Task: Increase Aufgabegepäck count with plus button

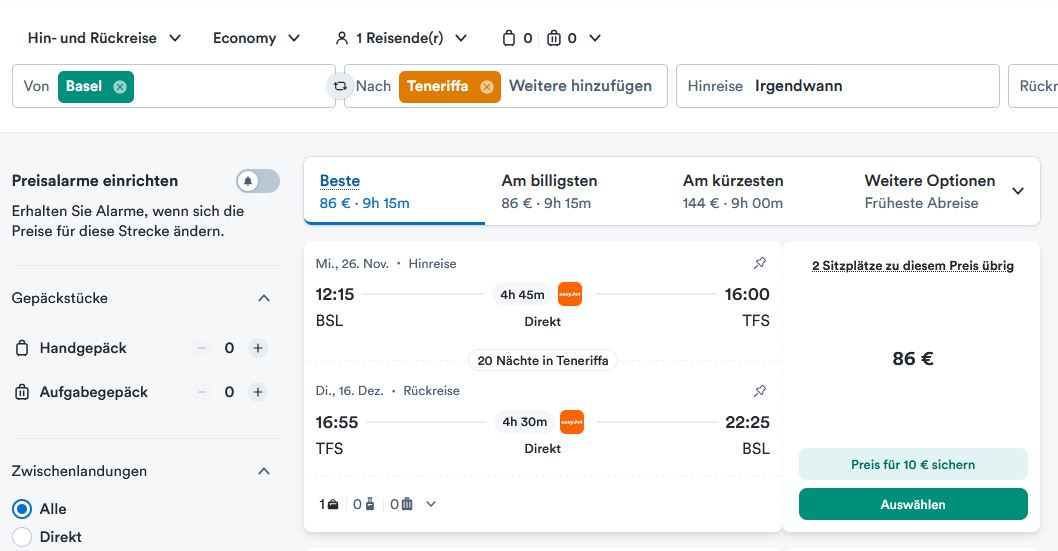Action: click(x=258, y=392)
